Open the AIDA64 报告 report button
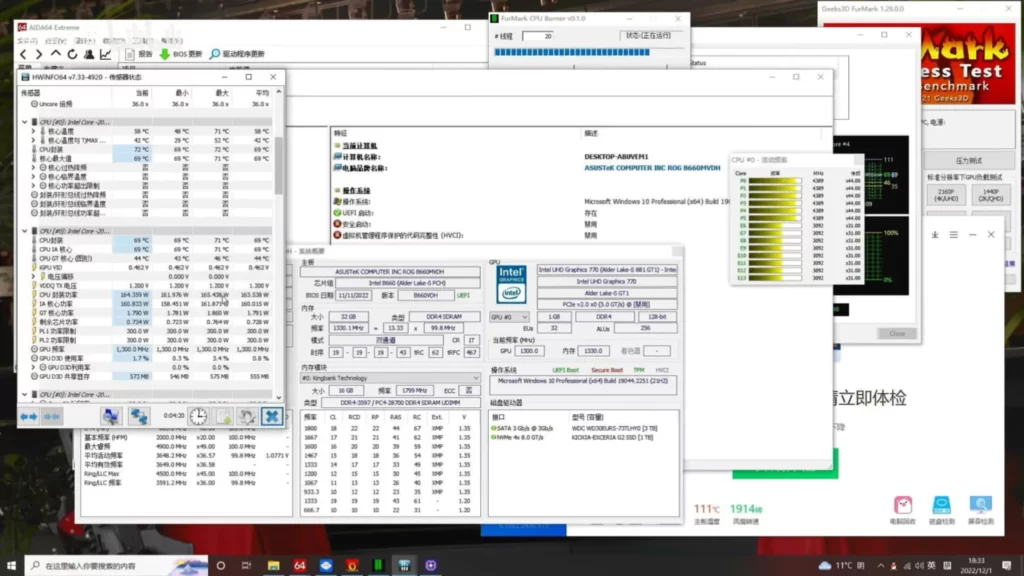Viewport: 1024px width, 576px height. pos(138,54)
